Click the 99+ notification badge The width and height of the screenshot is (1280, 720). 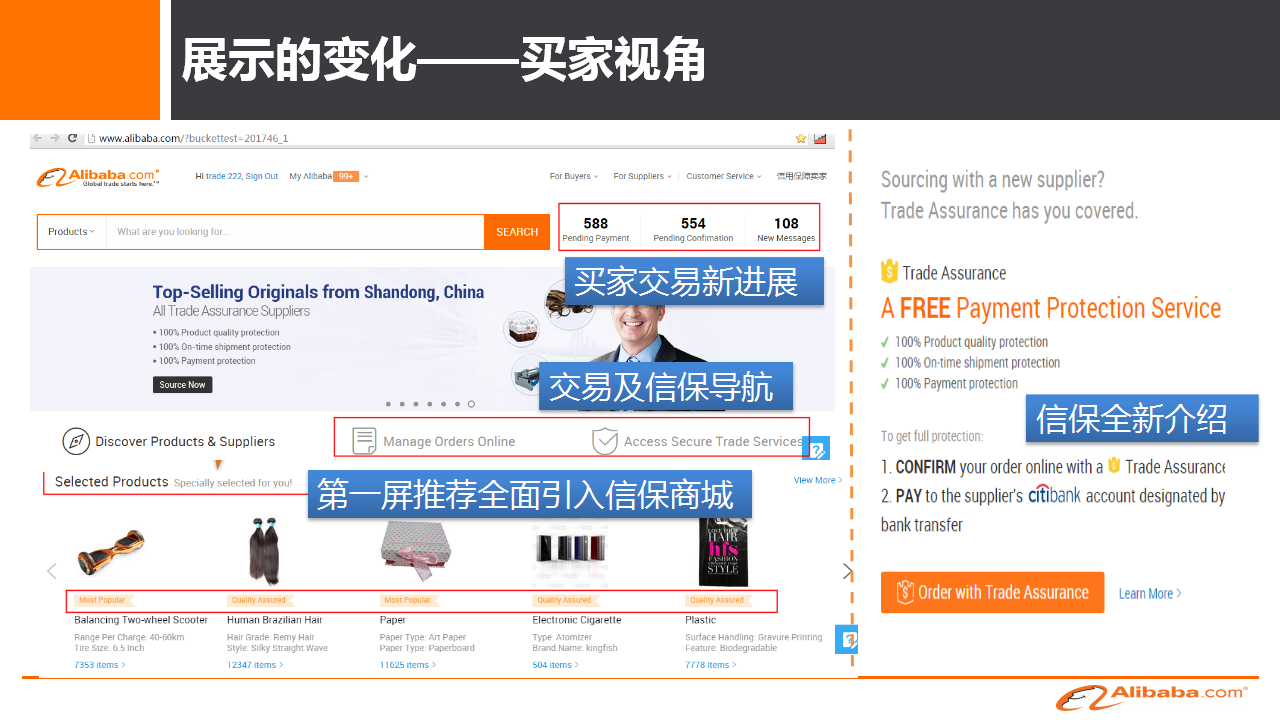click(346, 176)
